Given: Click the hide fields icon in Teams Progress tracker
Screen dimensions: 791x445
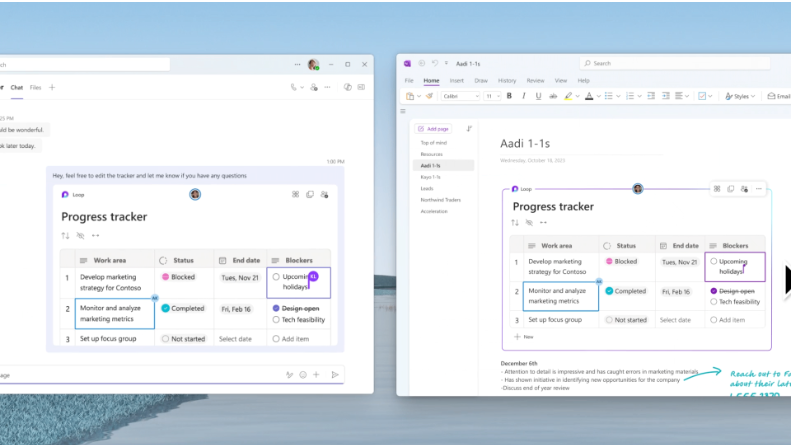Looking at the screenshot, I should pos(80,236).
